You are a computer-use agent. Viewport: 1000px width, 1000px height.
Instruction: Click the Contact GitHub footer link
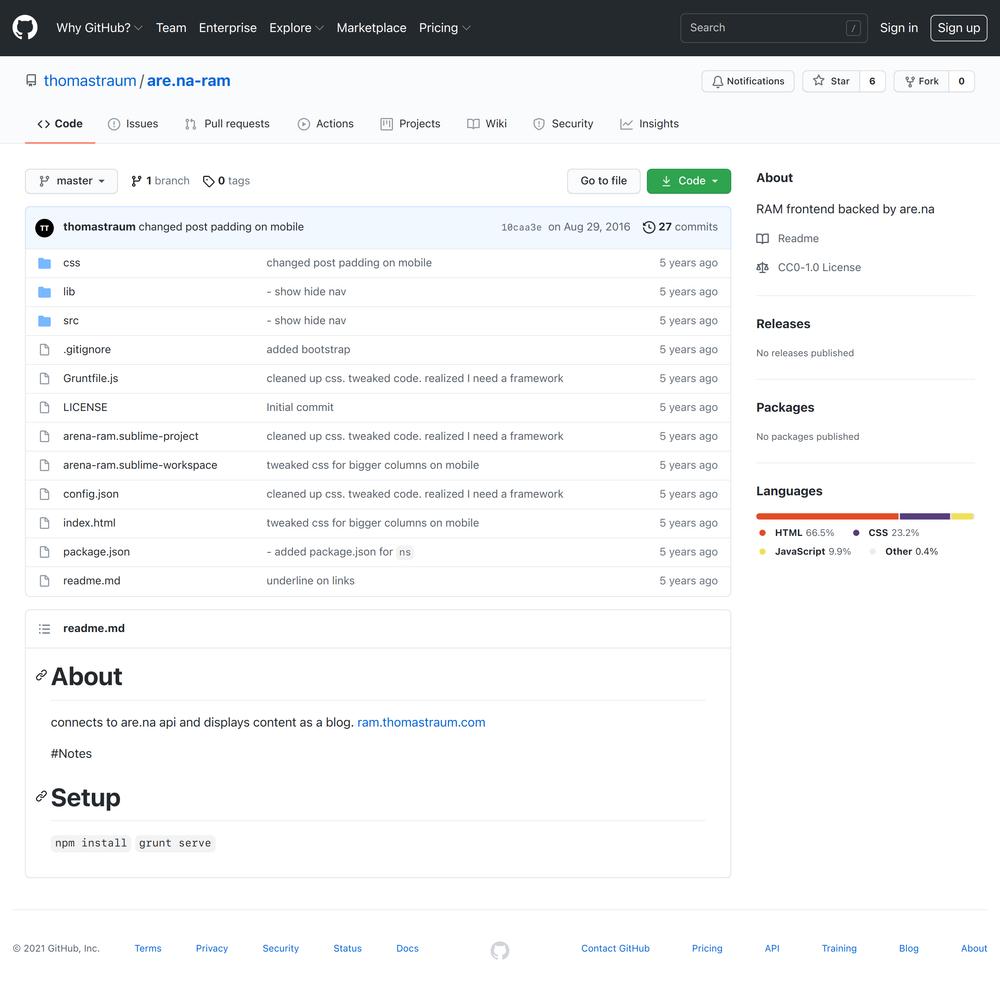[615, 948]
